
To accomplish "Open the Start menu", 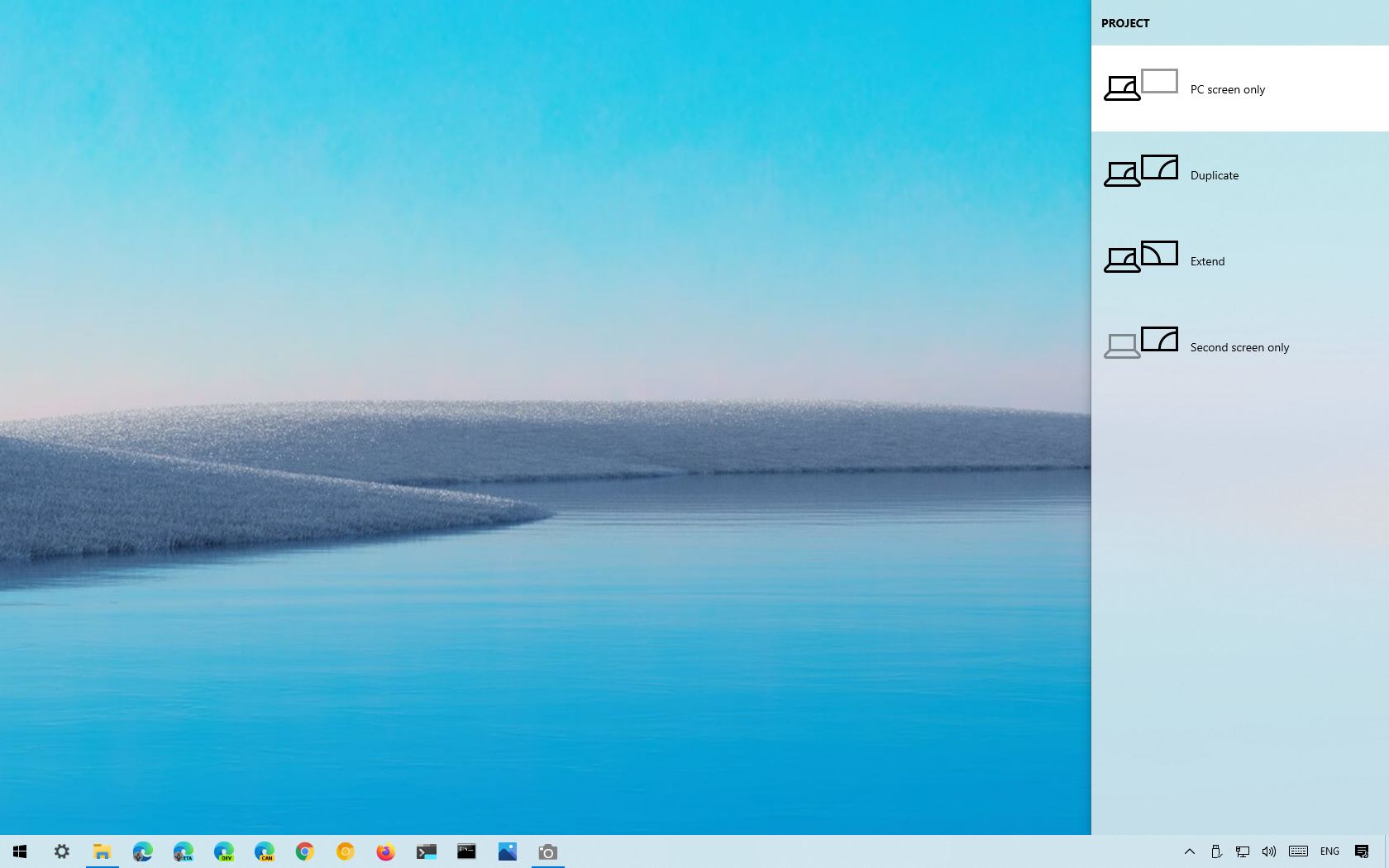I will coord(20,851).
